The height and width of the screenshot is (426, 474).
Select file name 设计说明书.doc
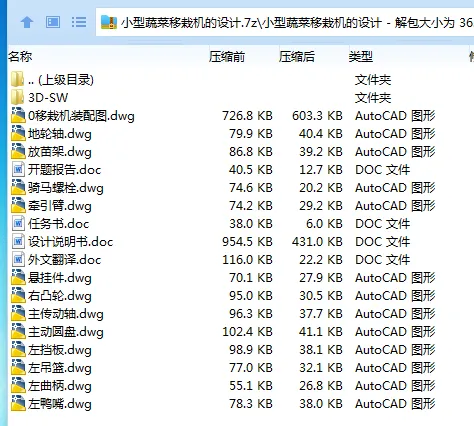pyautogui.click(x=70, y=242)
